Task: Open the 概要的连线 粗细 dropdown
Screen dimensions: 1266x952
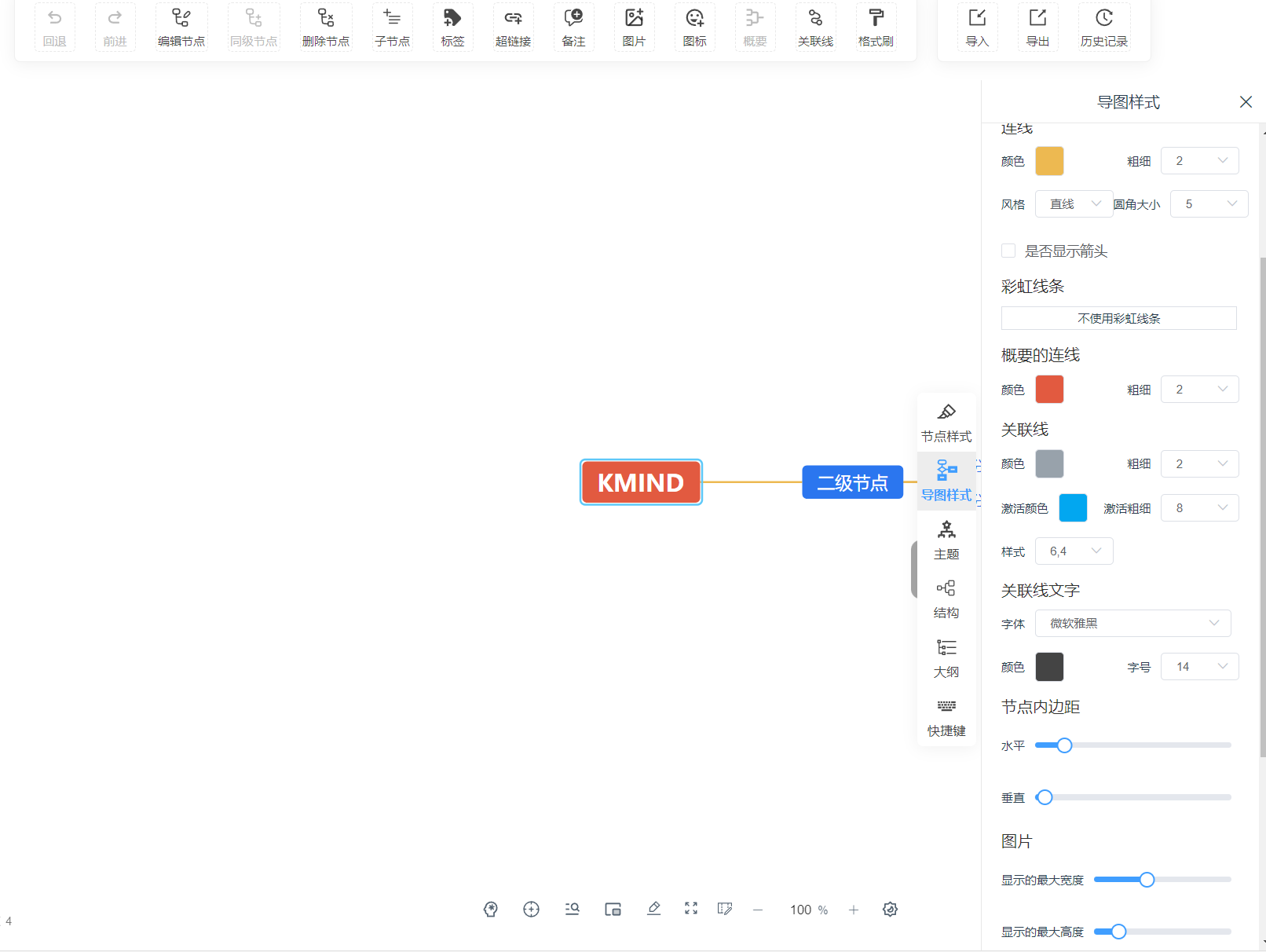Action: [1200, 390]
